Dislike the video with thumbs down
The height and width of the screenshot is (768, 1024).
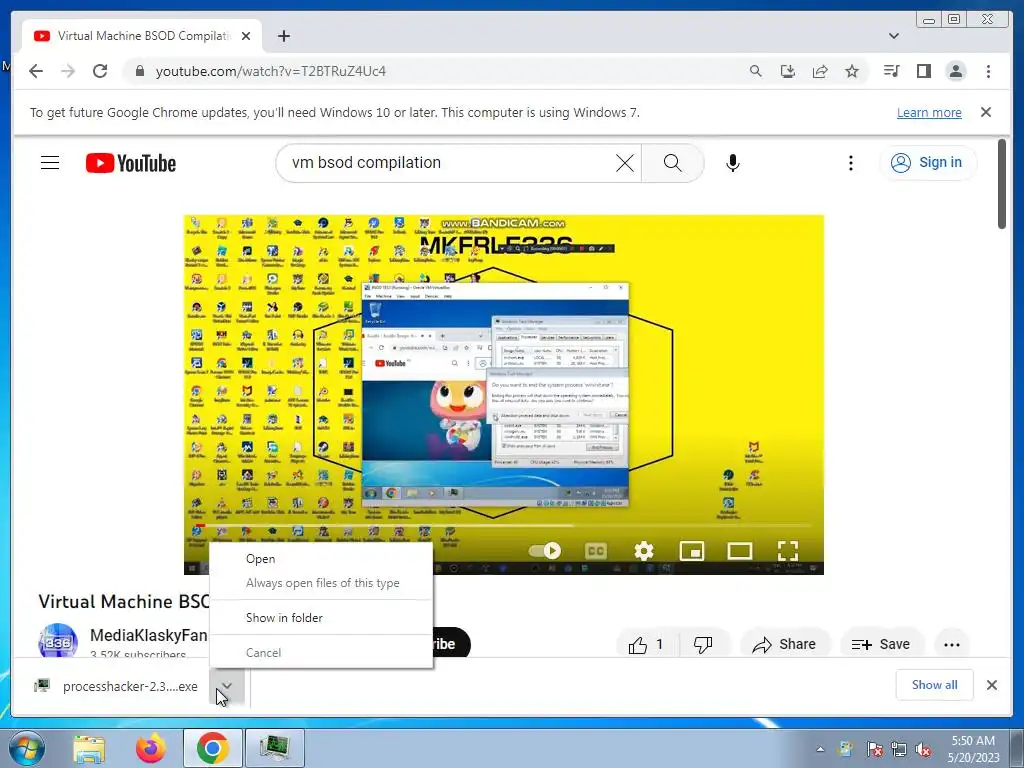(703, 645)
